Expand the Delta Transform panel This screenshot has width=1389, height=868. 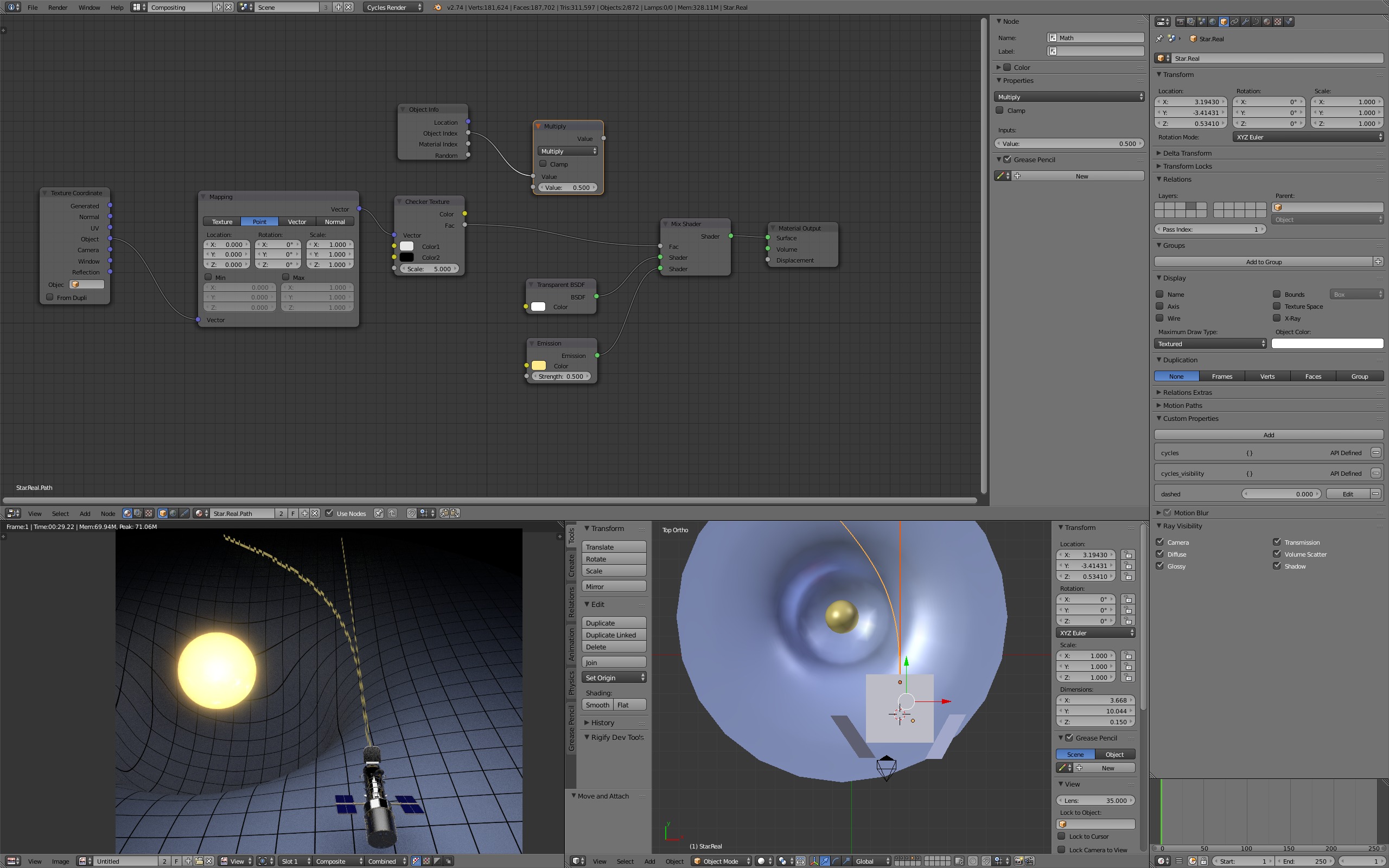[1187, 154]
